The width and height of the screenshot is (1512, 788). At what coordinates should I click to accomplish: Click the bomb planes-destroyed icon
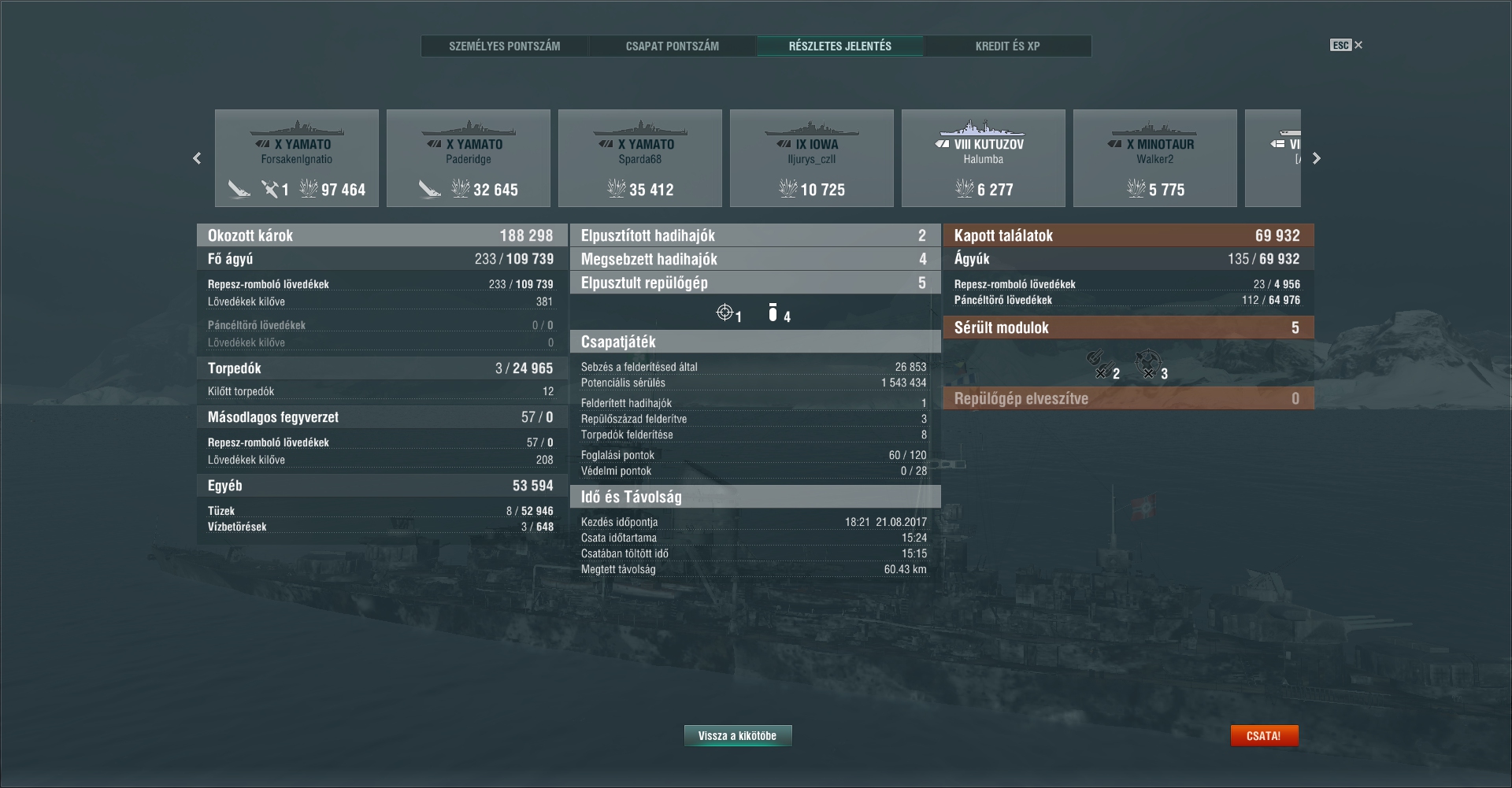pos(773,313)
